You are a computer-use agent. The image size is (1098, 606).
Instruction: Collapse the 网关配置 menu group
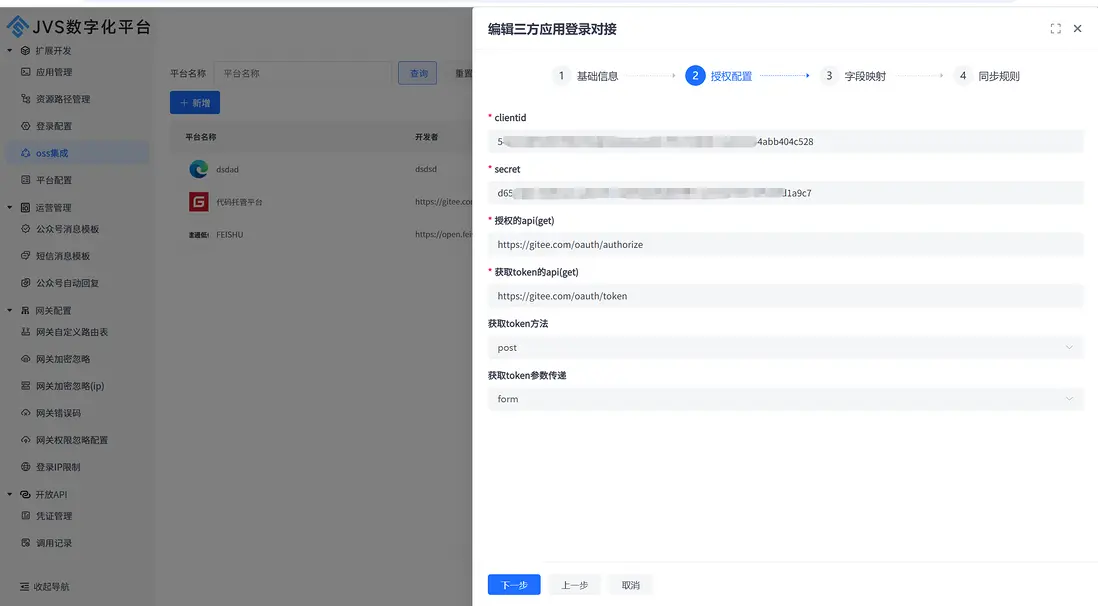tap(10, 310)
